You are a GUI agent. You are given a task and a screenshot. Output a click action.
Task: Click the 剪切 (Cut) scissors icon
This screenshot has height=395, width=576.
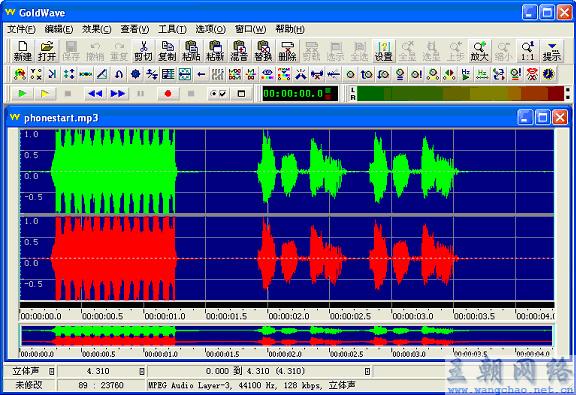[143, 51]
